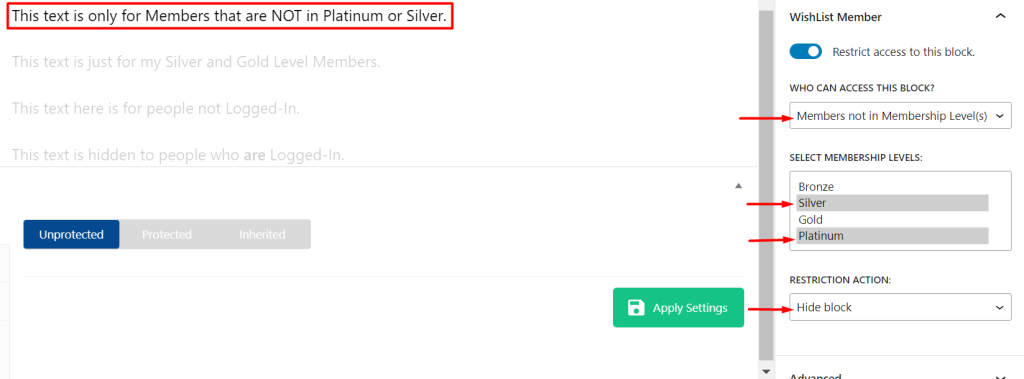The width and height of the screenshot is (1024, 379).
Task: Select text block about NOT in Platinum or Silver
Action: [229, 16]
